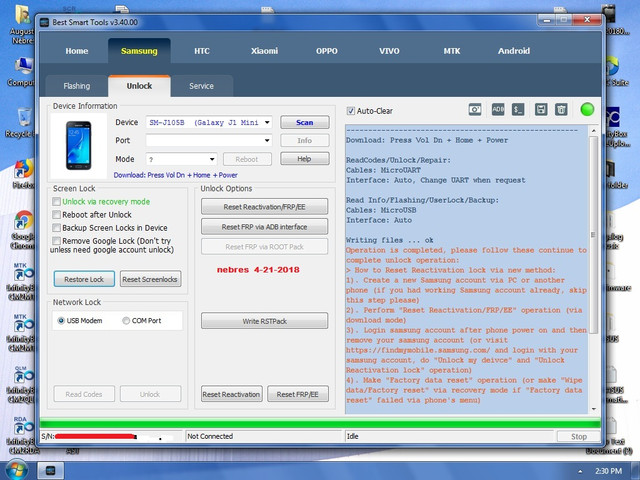Select the COM Port radio button
This screenshot has height=480, width=640.
126,321
